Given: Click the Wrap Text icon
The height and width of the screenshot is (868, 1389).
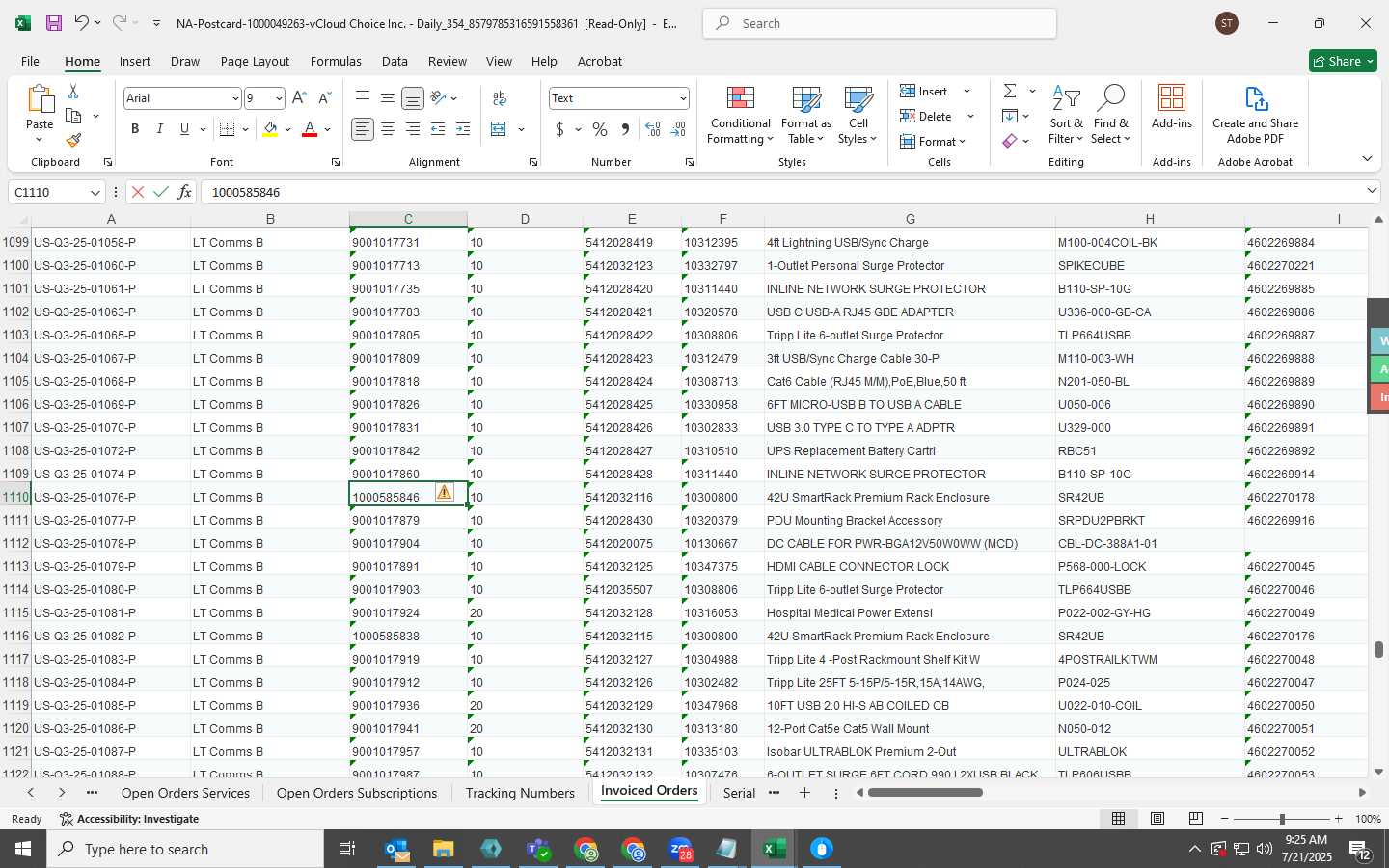Looking at the screenshot, I should (x=500, y=98).
